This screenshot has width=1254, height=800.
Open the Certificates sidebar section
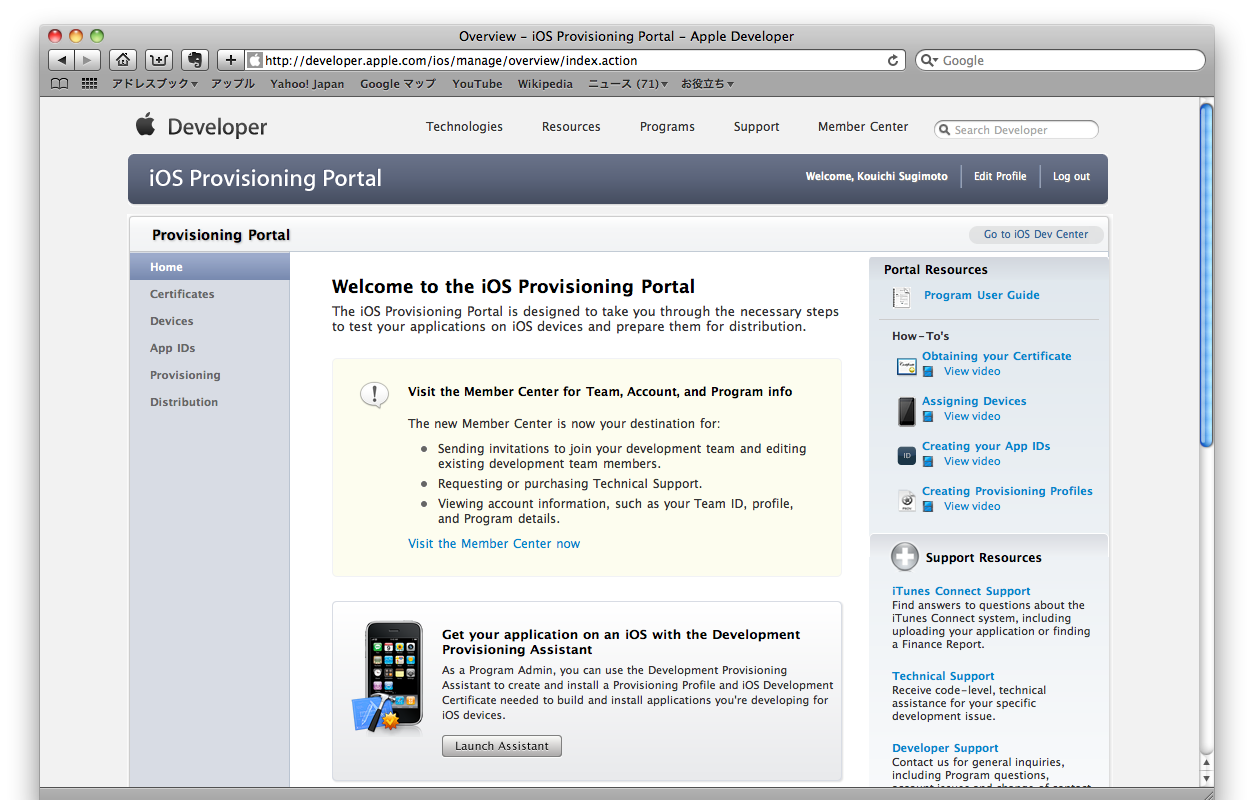pyautogui.click(x=182, y=294)
